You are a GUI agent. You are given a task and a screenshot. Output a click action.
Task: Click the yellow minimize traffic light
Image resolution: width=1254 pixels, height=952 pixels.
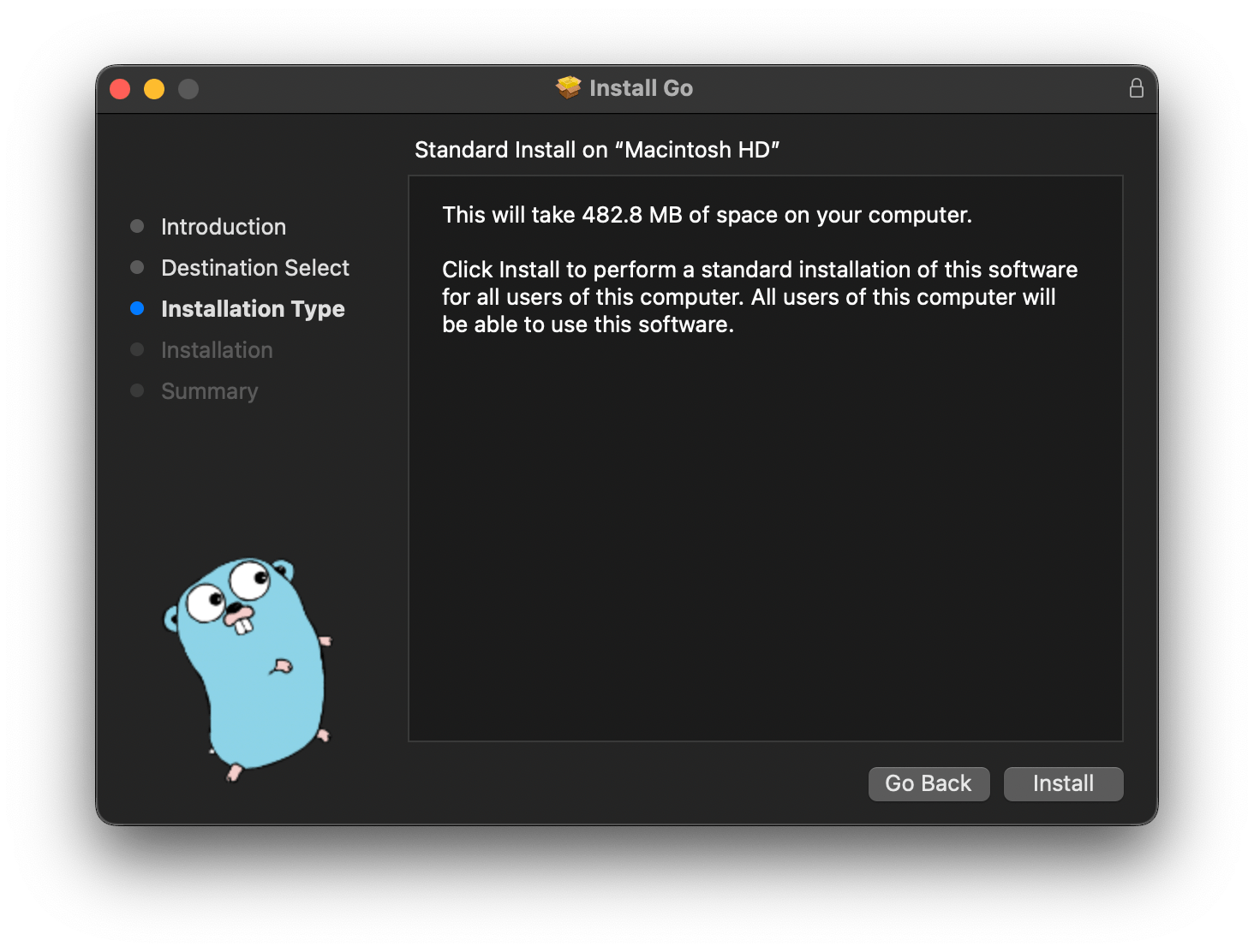[x=154, y=88]
